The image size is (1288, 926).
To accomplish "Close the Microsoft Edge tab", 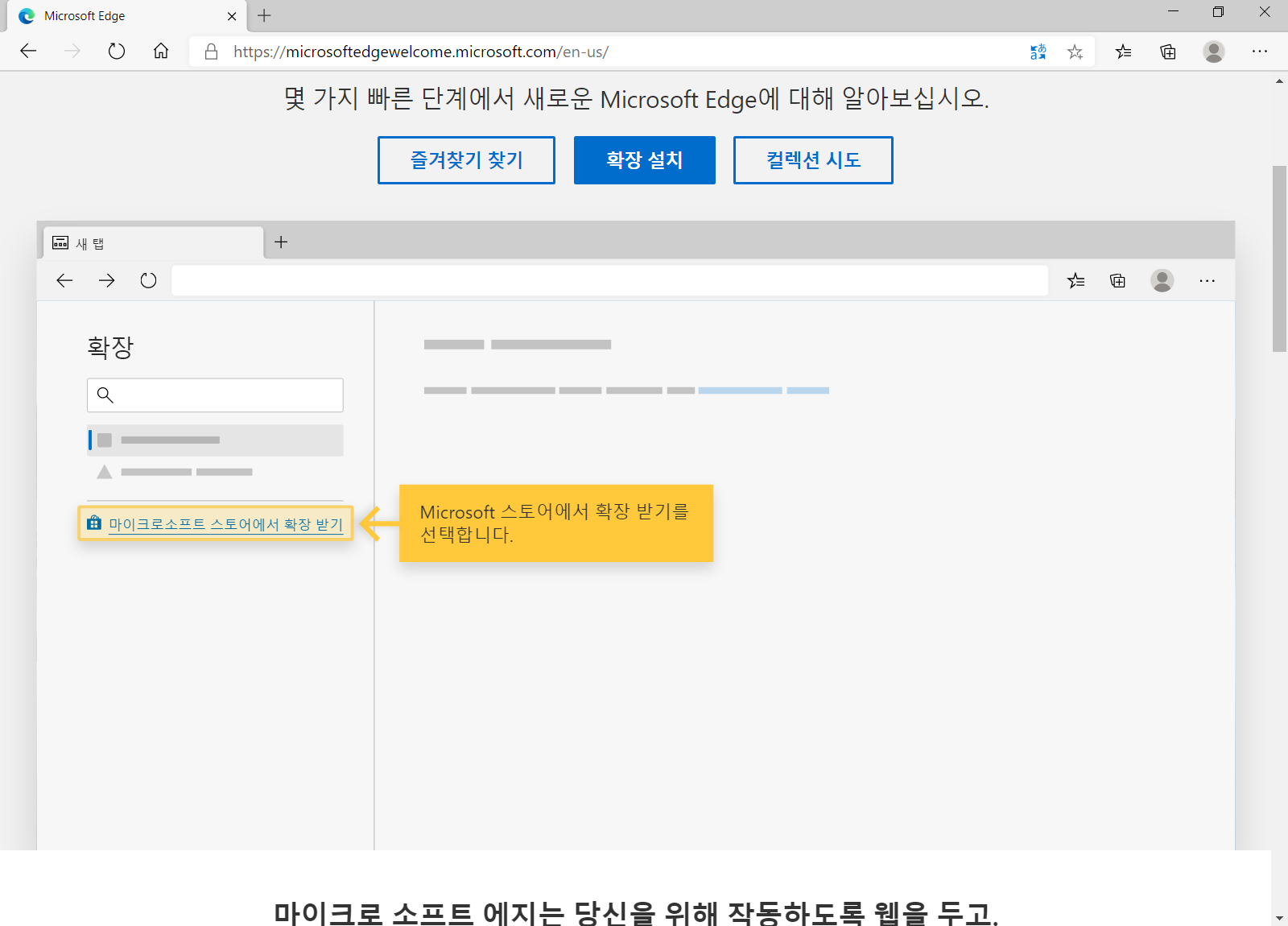I will coord(232,16).
